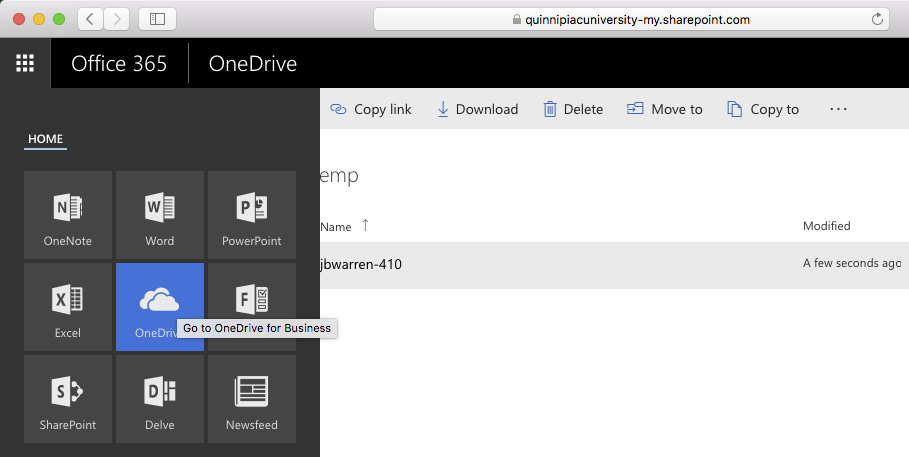Open the Forms tile beside OneDrive
909x457 pixels.
pos(251,298)
